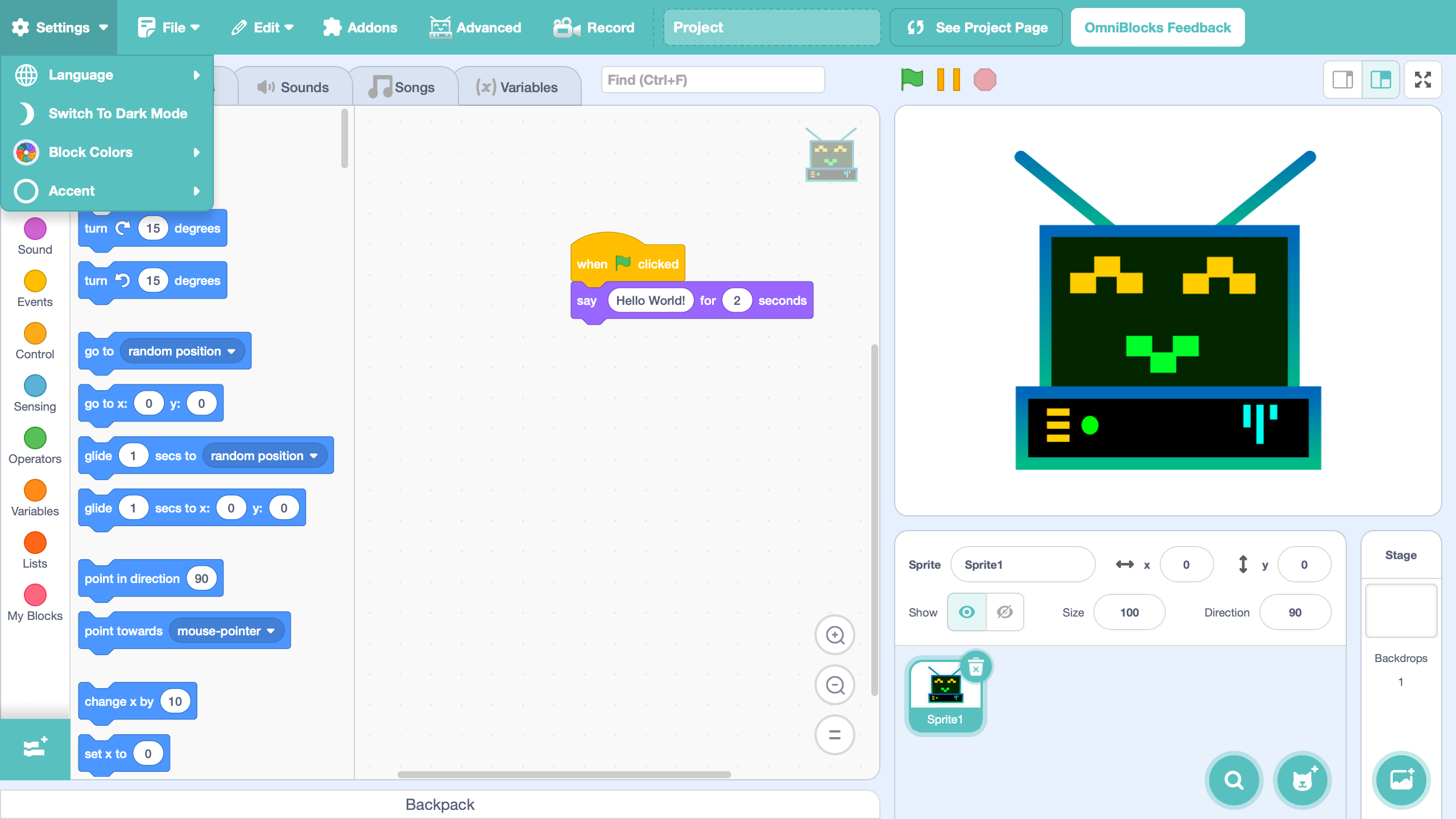Hide sprite with crossed-eye toggle
Screen dimensions: 1456x819
click(1004, 612)
